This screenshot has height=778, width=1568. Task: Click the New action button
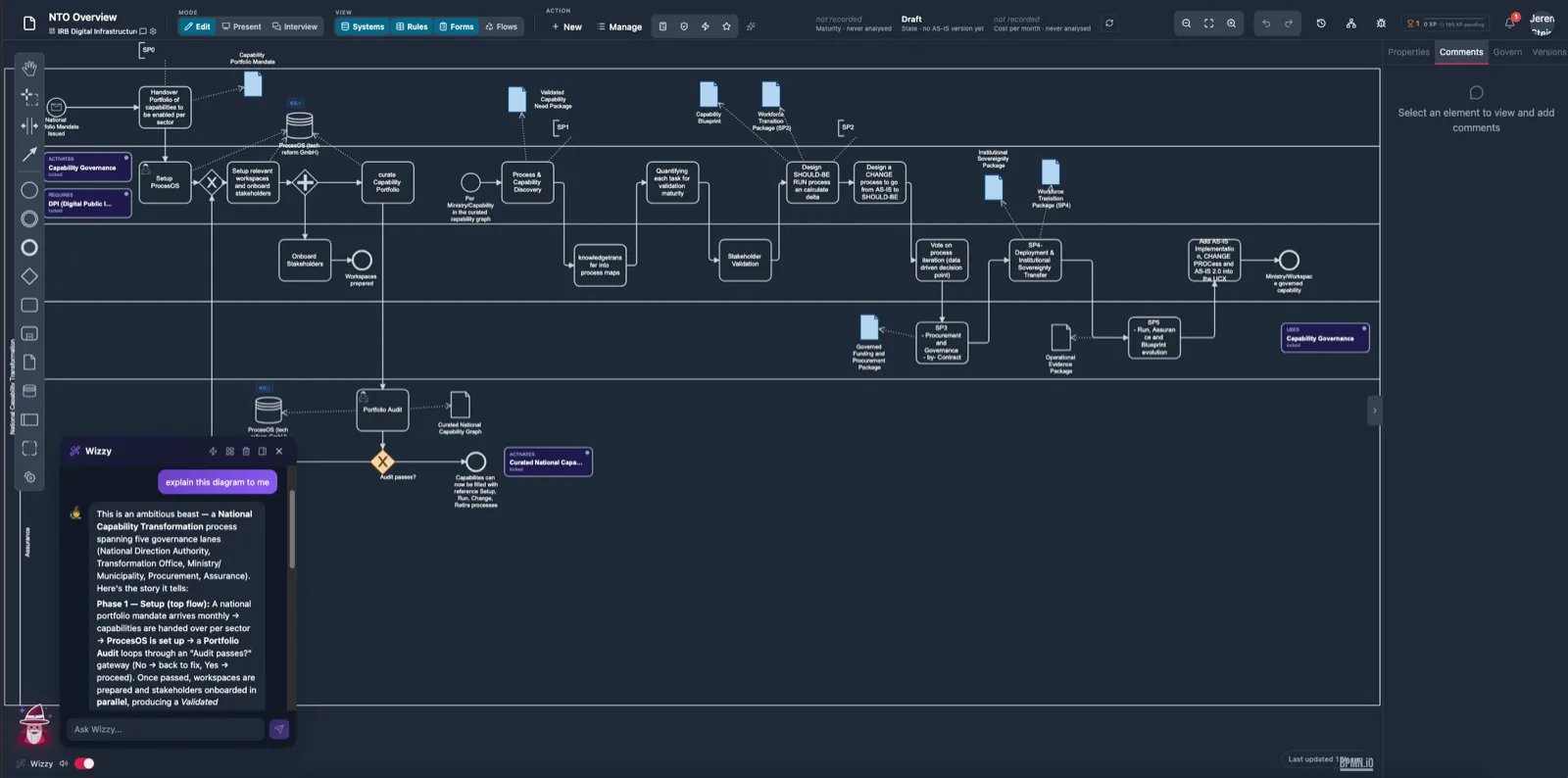click(566, 26)
